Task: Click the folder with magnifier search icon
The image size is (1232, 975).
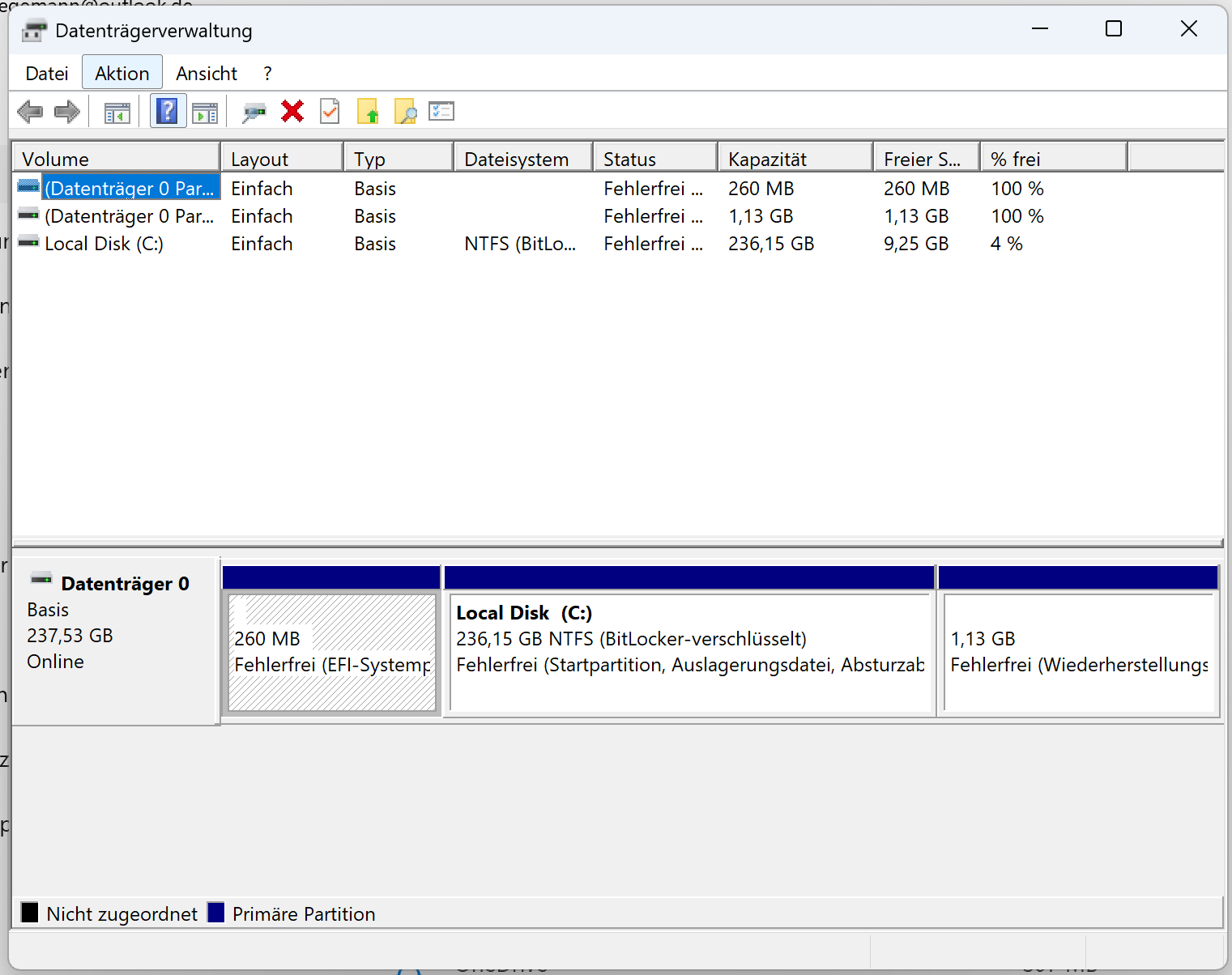Action: tap(405, 111)
